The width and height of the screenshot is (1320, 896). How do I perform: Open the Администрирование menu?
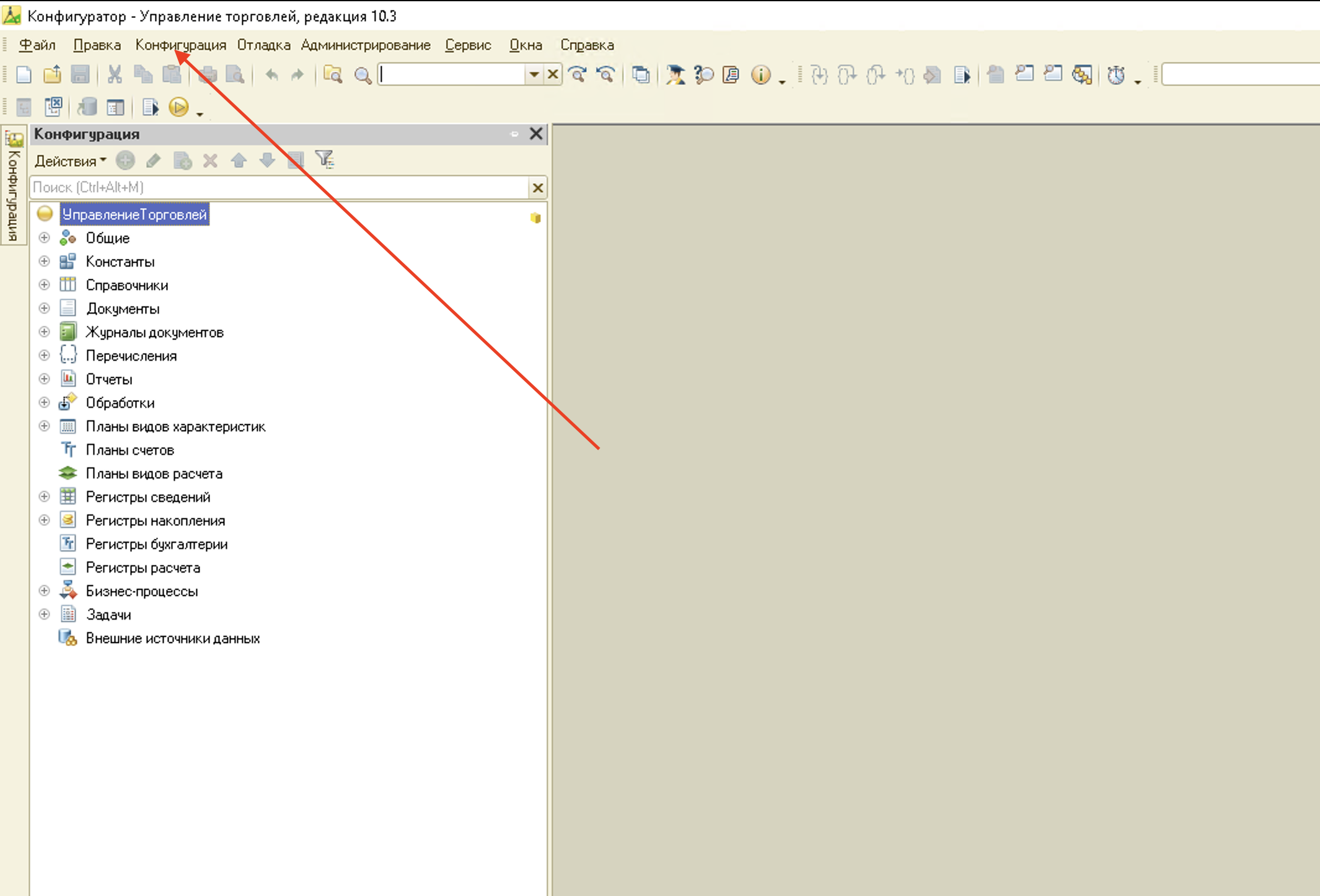tap(366, 45)
